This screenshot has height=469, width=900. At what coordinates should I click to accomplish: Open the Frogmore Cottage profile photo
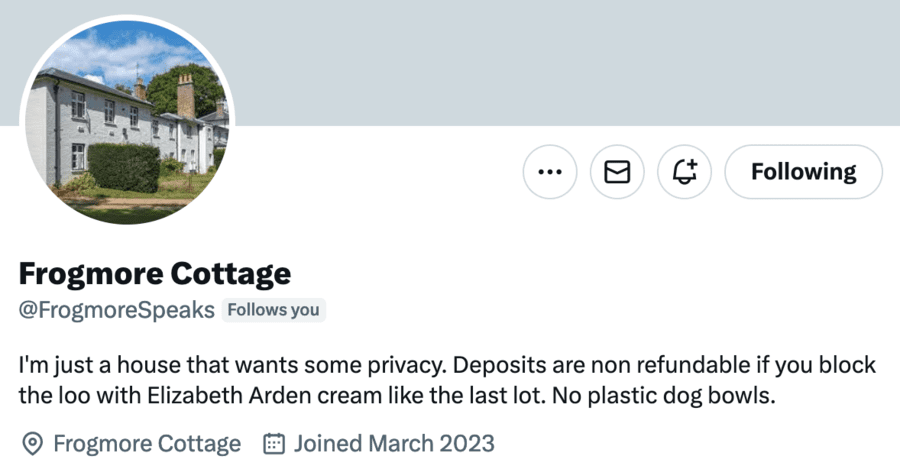coord(127,120)
